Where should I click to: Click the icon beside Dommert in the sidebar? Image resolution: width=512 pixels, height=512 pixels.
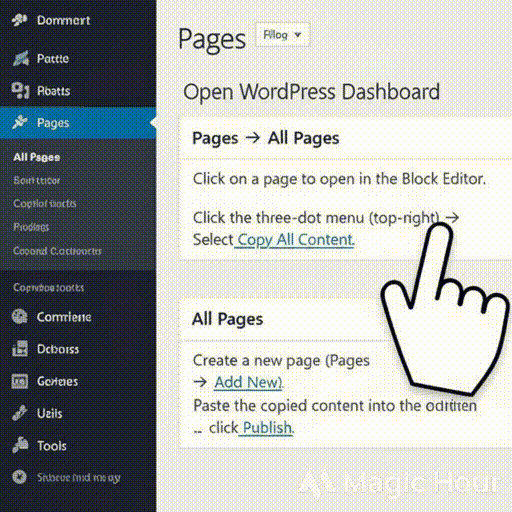(x=19, y=20)
